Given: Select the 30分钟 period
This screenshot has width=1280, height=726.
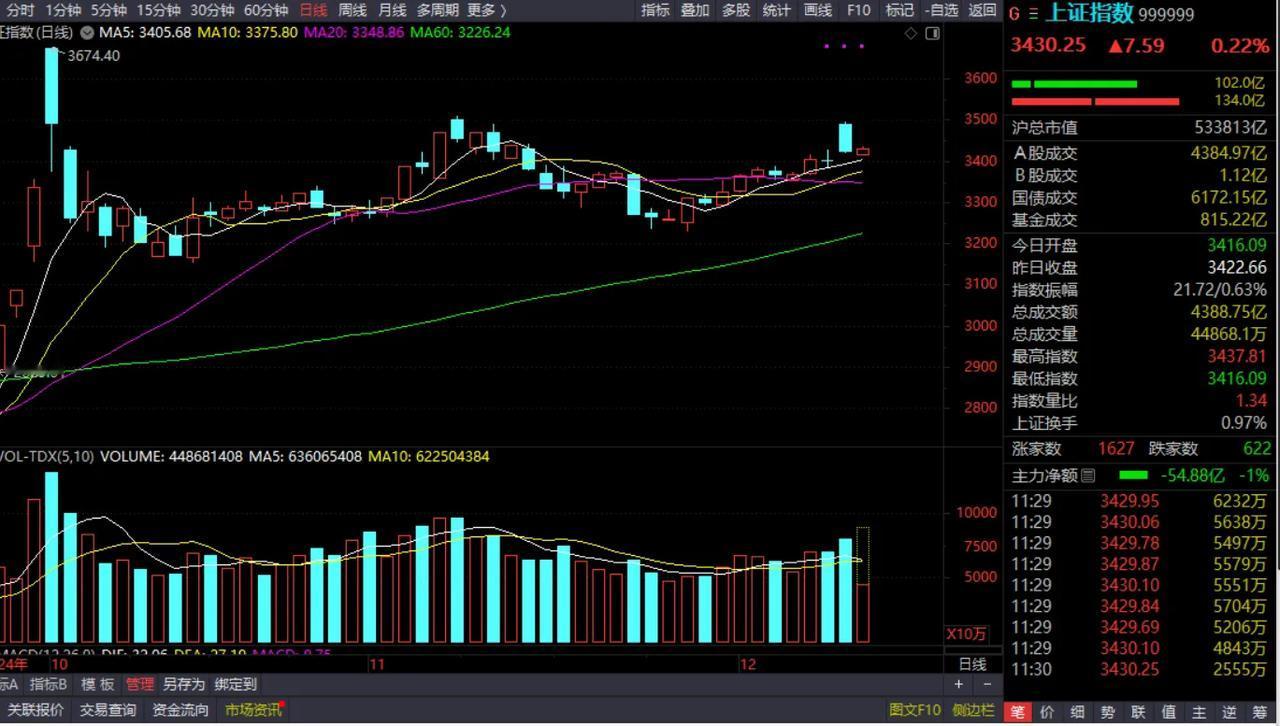Looking at the screenshot, I should (x=212, y=10).
